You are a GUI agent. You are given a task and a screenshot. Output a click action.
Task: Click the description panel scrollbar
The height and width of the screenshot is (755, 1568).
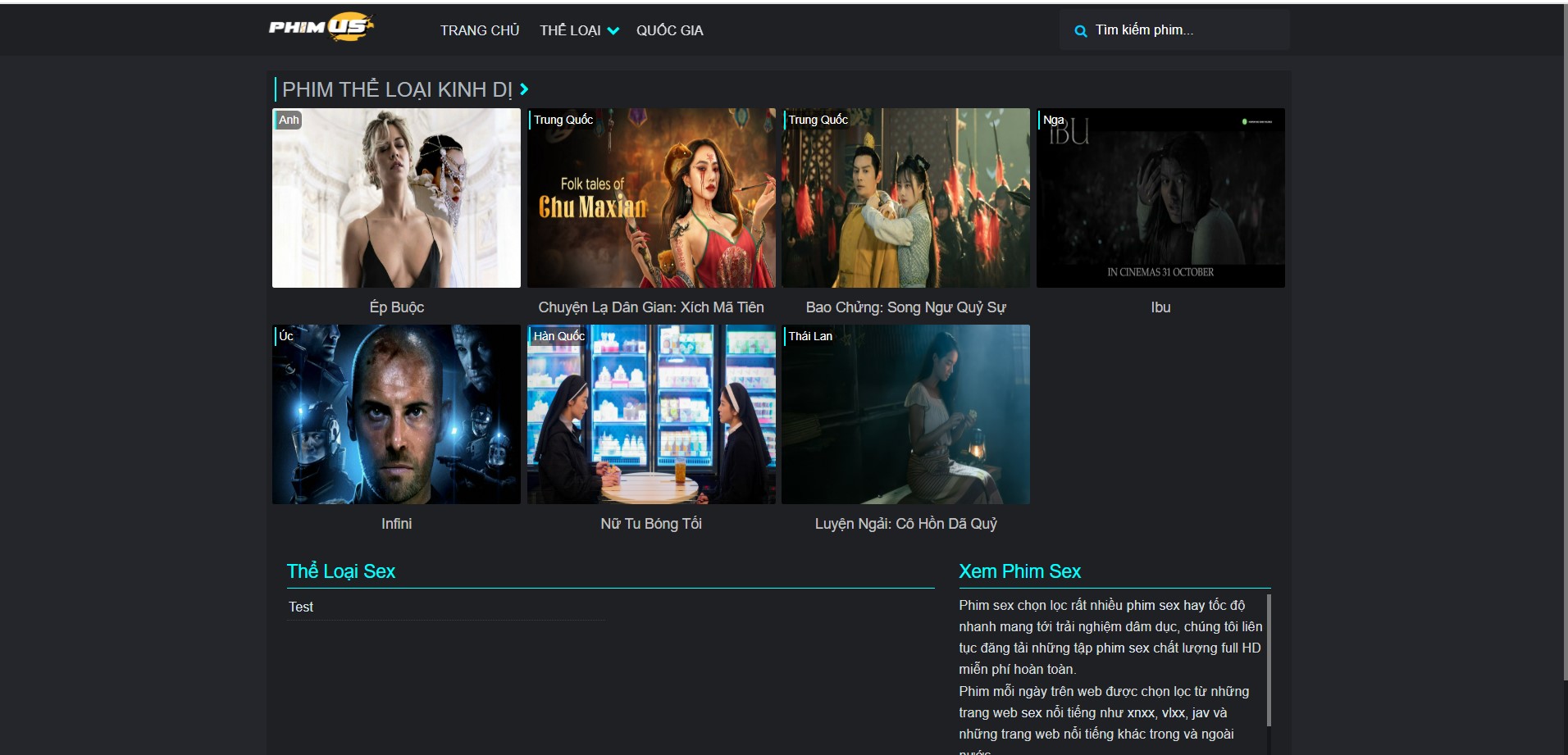click(x=1268, y=660)
